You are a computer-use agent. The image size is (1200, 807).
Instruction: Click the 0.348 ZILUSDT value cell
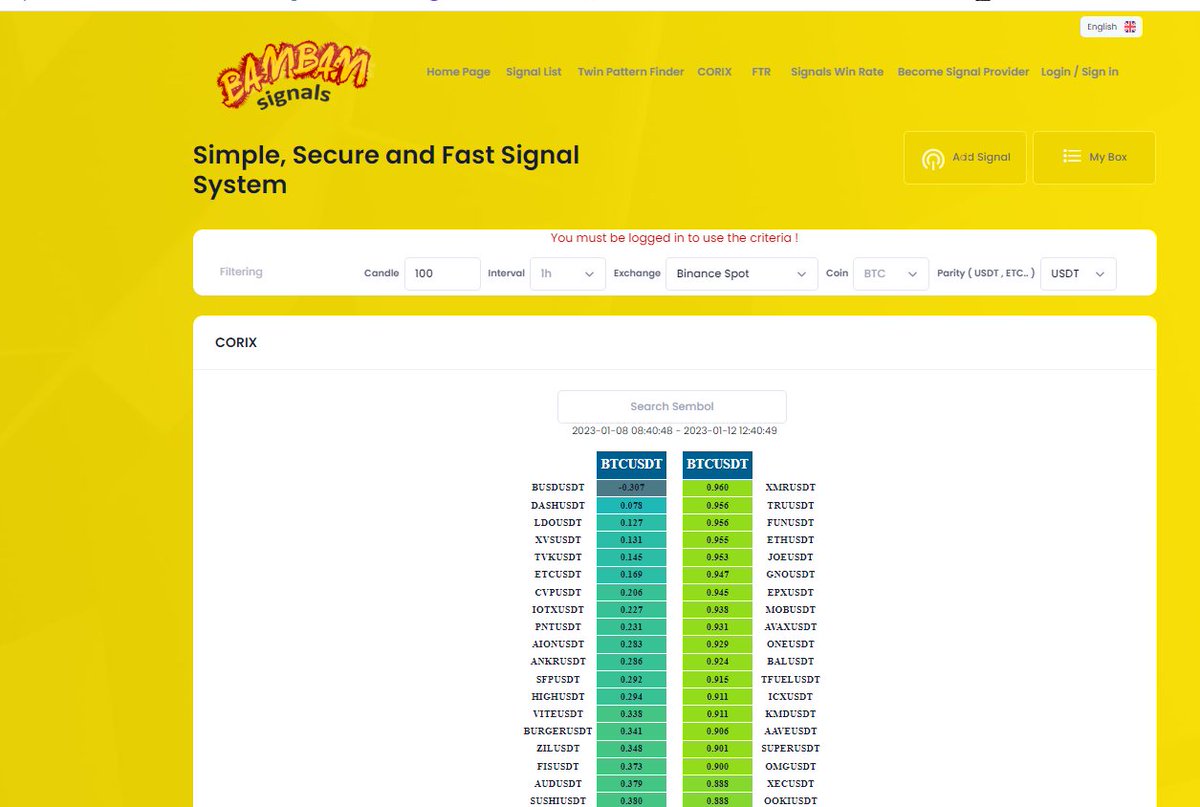coord(631,748)
